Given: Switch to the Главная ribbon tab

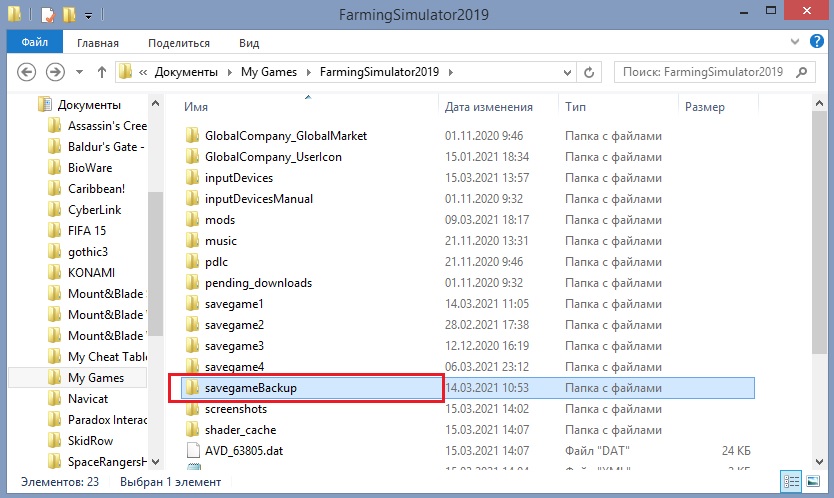Looking at the screenshot, I should coord(98,43).
